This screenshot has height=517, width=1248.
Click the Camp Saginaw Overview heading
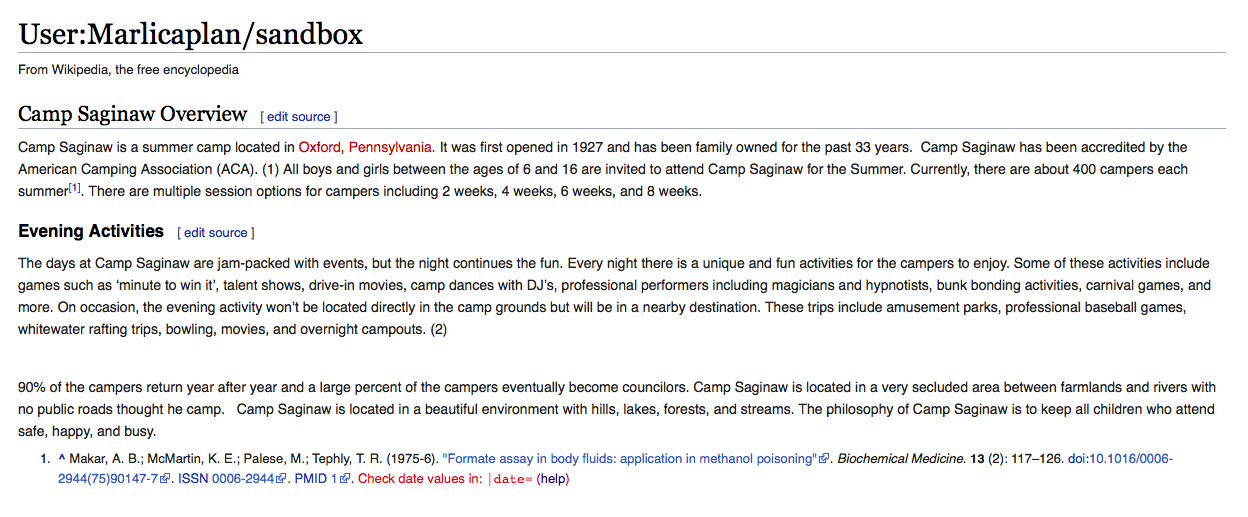[133, 114]
